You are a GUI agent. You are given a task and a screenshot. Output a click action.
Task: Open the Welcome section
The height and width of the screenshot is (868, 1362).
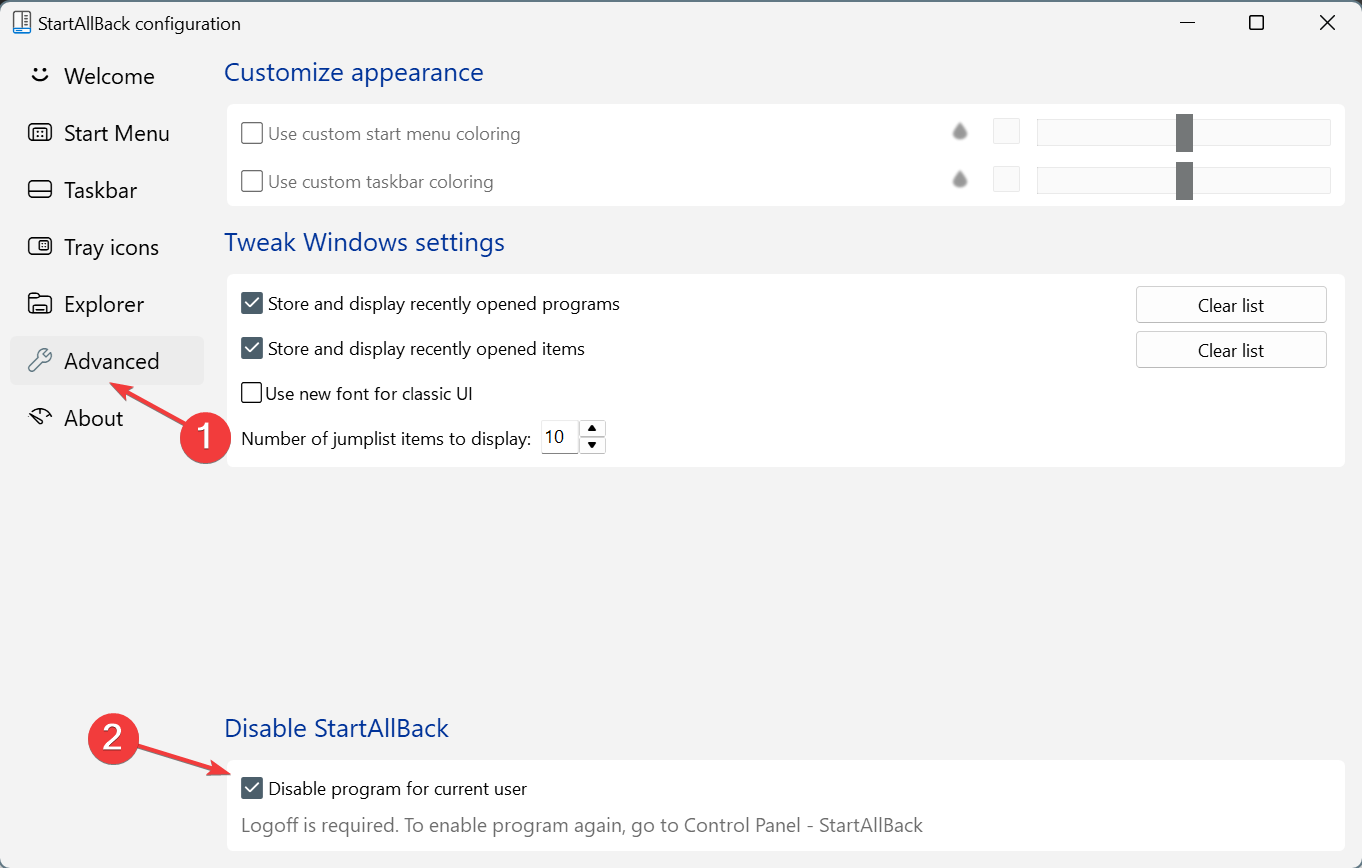pos(107,76)
